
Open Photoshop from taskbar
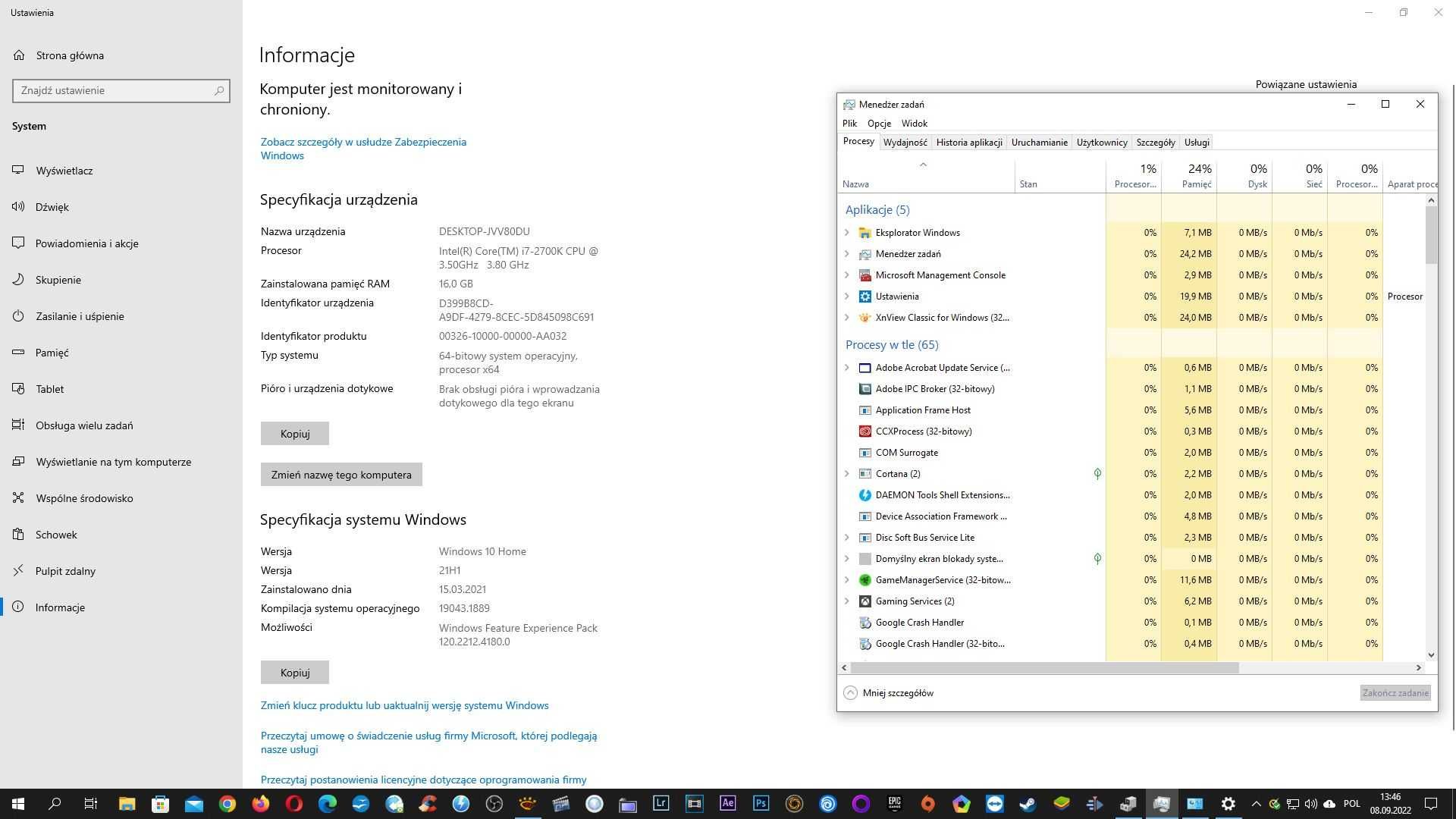click(761, 804)
